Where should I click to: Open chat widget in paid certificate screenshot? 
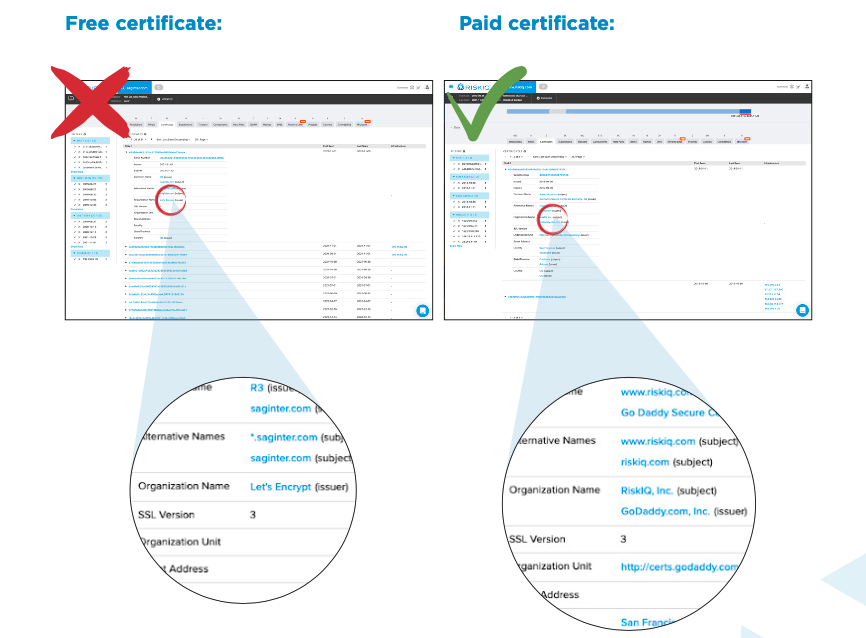(x=802, y=310)
